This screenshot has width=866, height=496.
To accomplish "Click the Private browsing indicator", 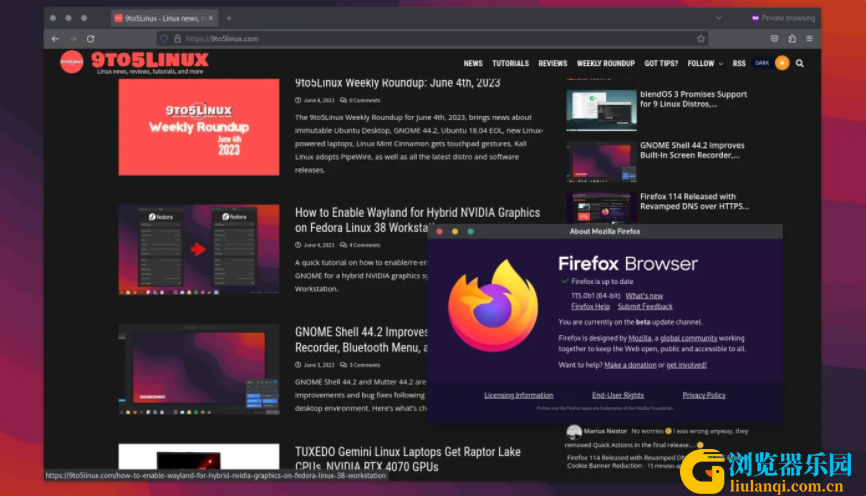I will pos(783,18).
